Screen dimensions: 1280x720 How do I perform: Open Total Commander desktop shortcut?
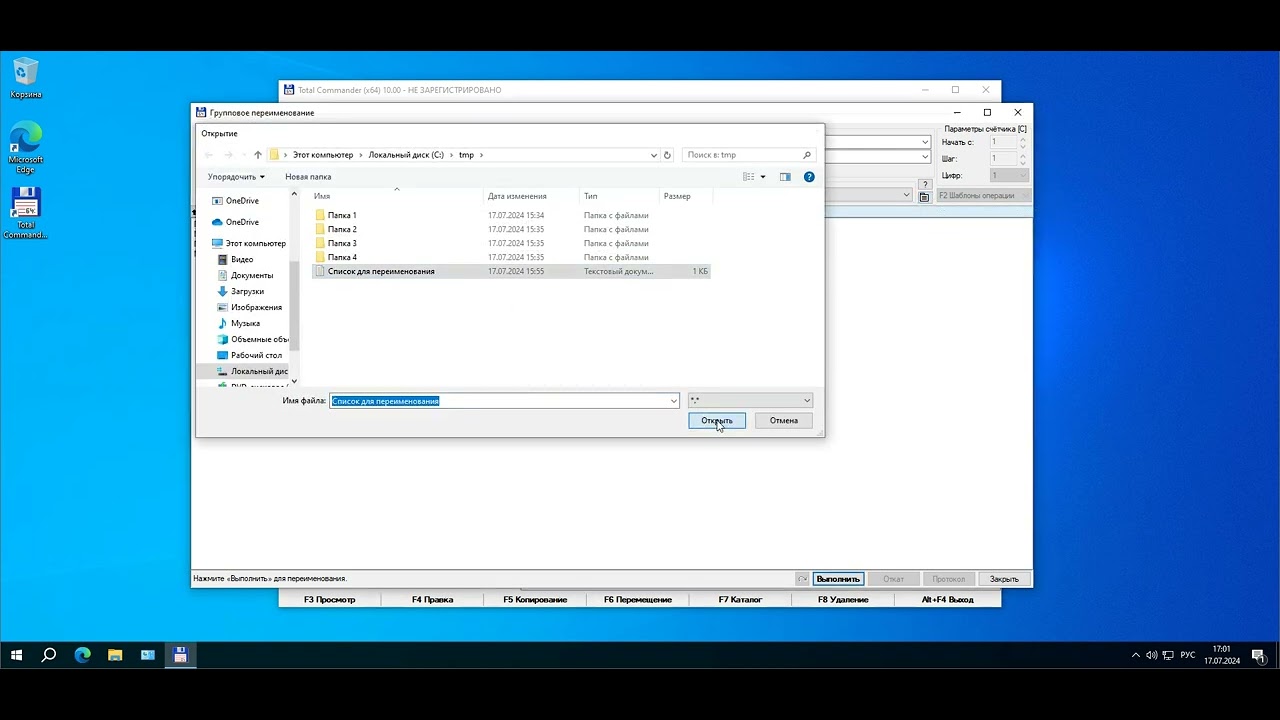point(26,213)
